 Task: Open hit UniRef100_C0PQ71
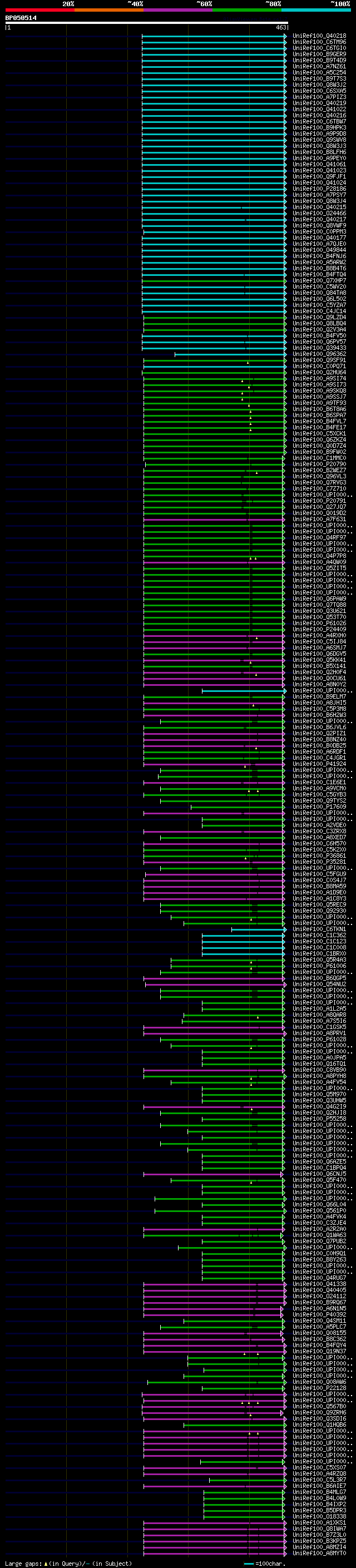319,366
